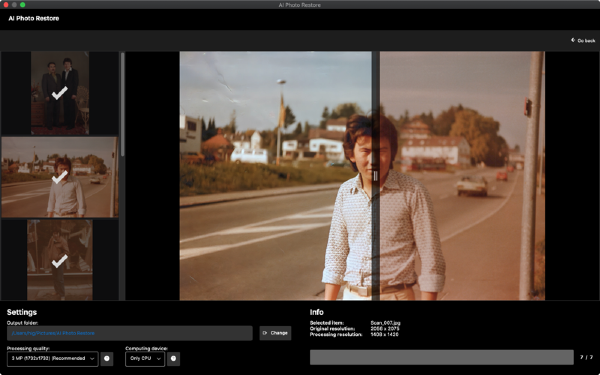Image resolution: width=600 pixels, height=375 pixels.
Task: Toggle checkmark on the roadside man thumbnail
Action: pos(60,177)
